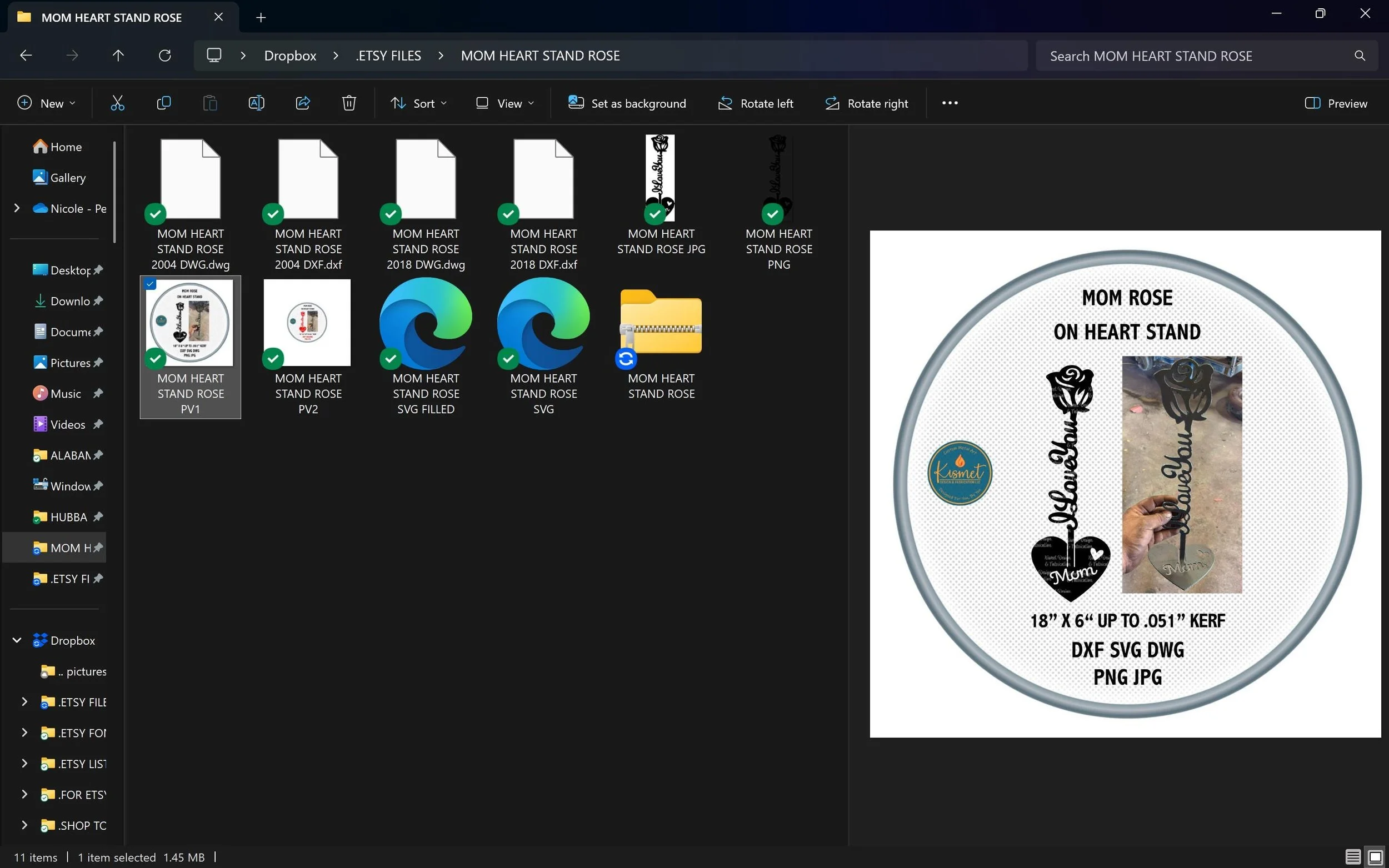This screenshot has height=868, width=1389.
Task: Click the Cut scissors icon
Action: pos(117,103)
